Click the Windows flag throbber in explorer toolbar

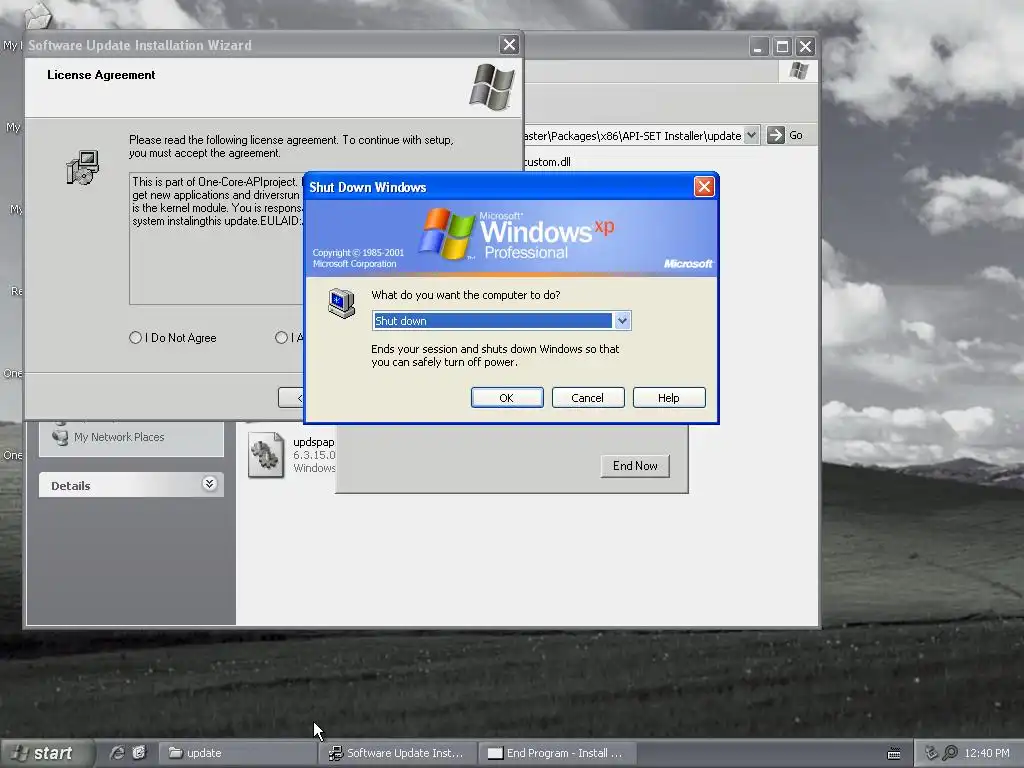pos(798,71)
